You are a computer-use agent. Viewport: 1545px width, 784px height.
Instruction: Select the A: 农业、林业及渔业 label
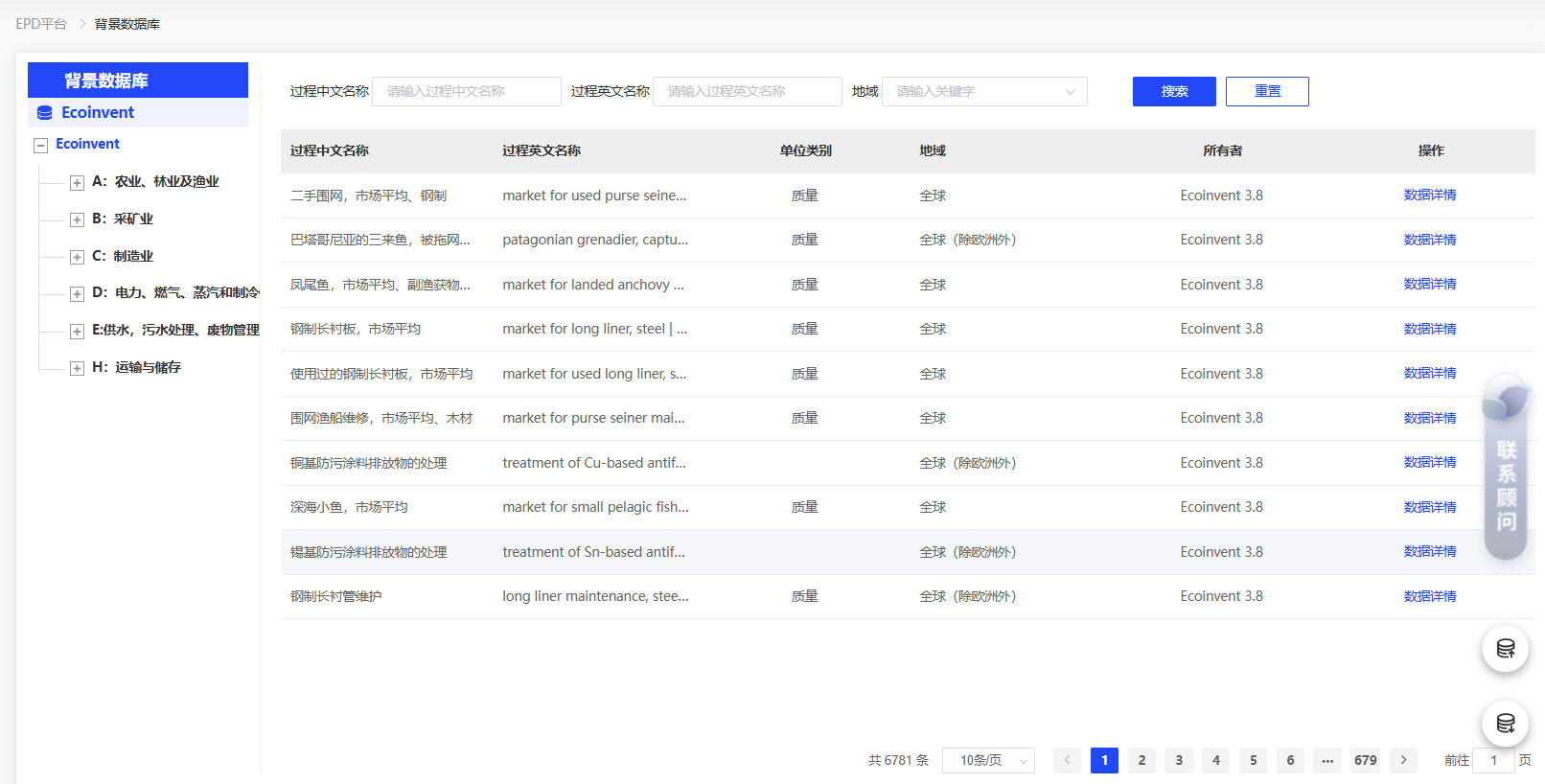pos(155,182)
